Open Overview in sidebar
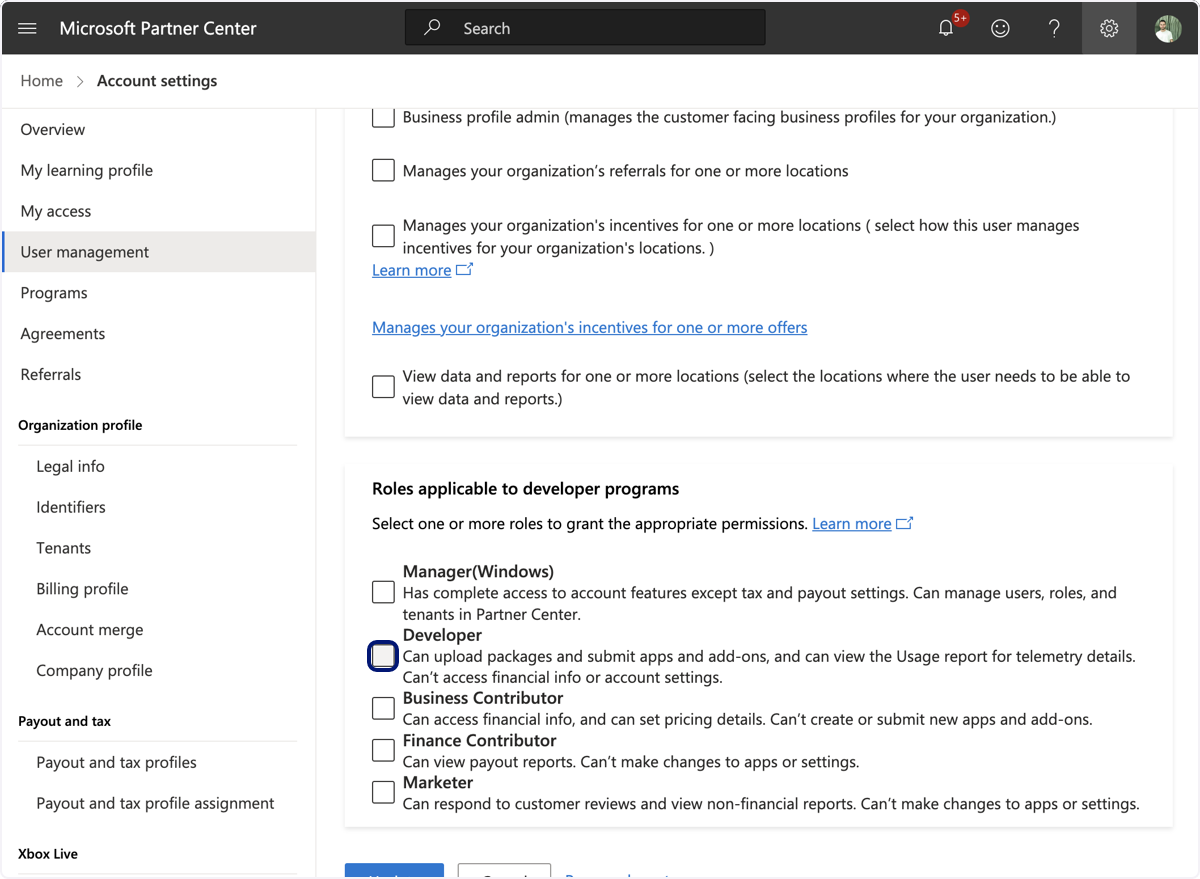 53,129
